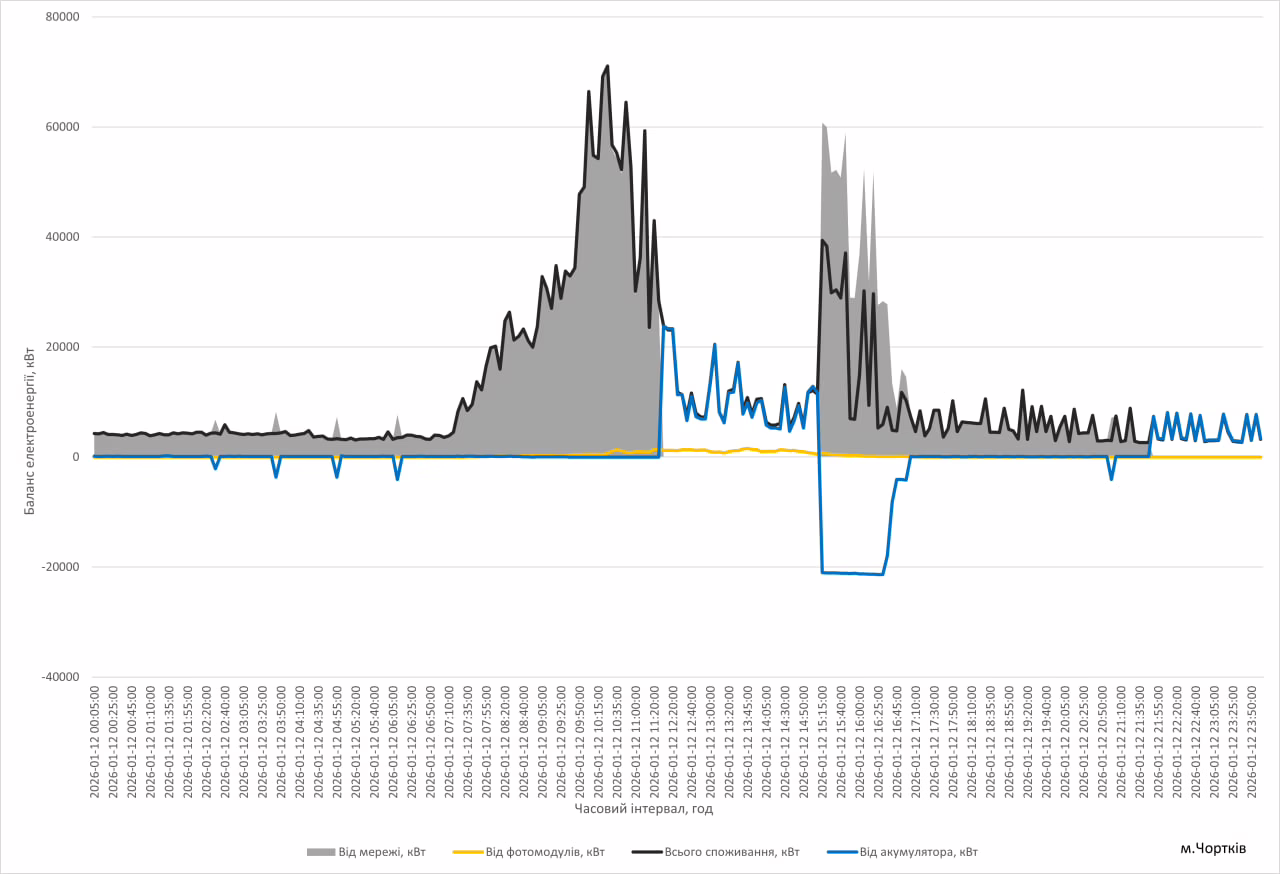This screenshot has height=874, width=1280.
Task: Select the 20000 vertical axis label
Action: (62, 347)
